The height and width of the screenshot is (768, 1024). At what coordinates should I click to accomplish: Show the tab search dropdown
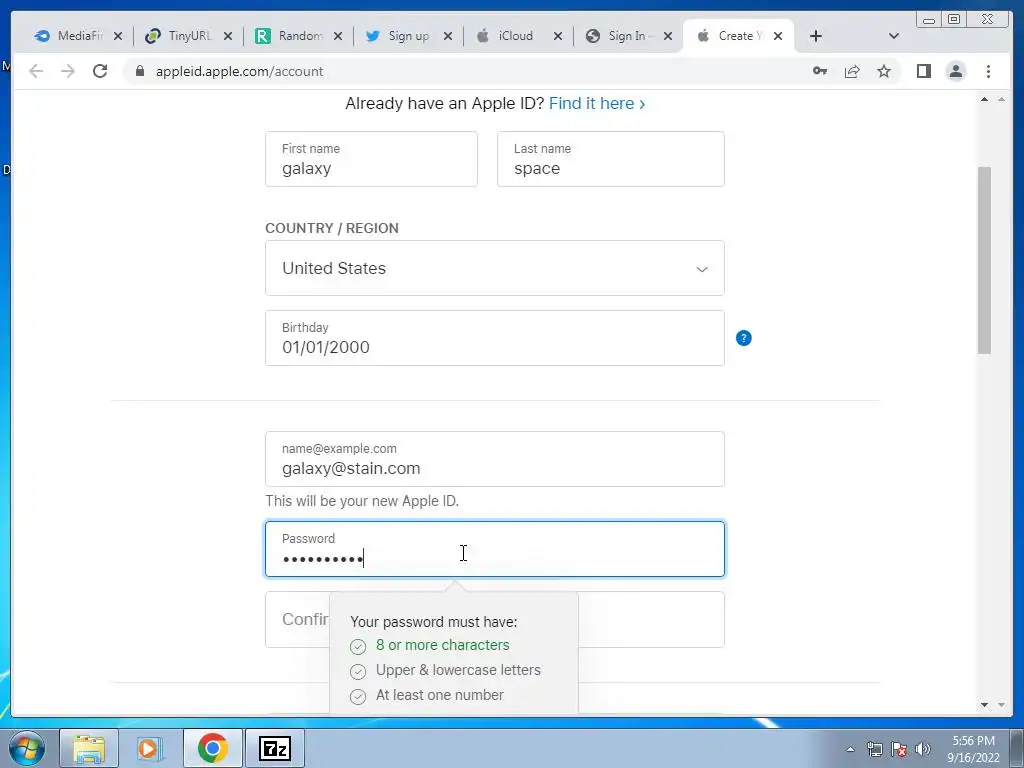894,37
